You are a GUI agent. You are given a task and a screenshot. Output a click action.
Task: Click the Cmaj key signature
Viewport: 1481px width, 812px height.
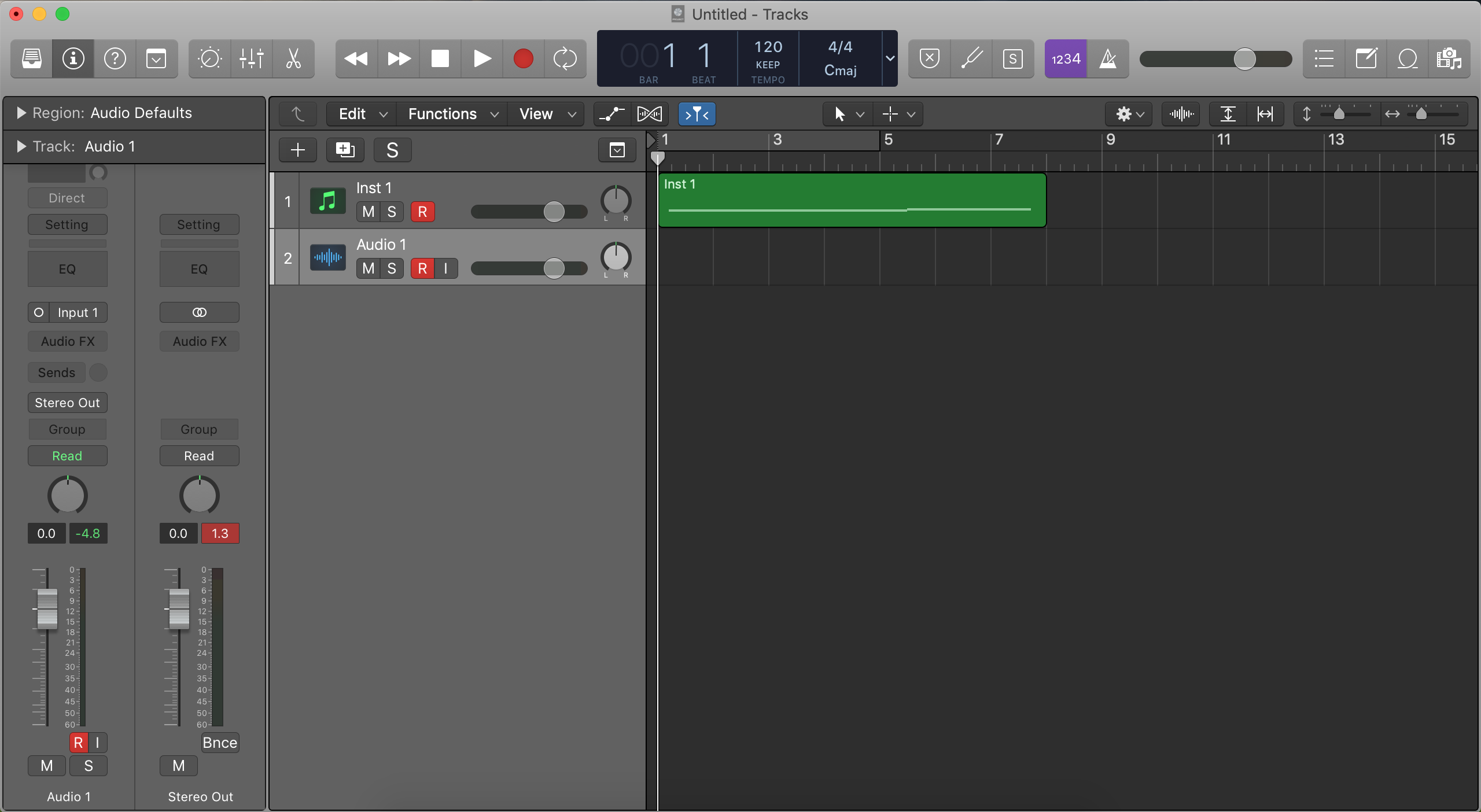click(x=840, y=71)
